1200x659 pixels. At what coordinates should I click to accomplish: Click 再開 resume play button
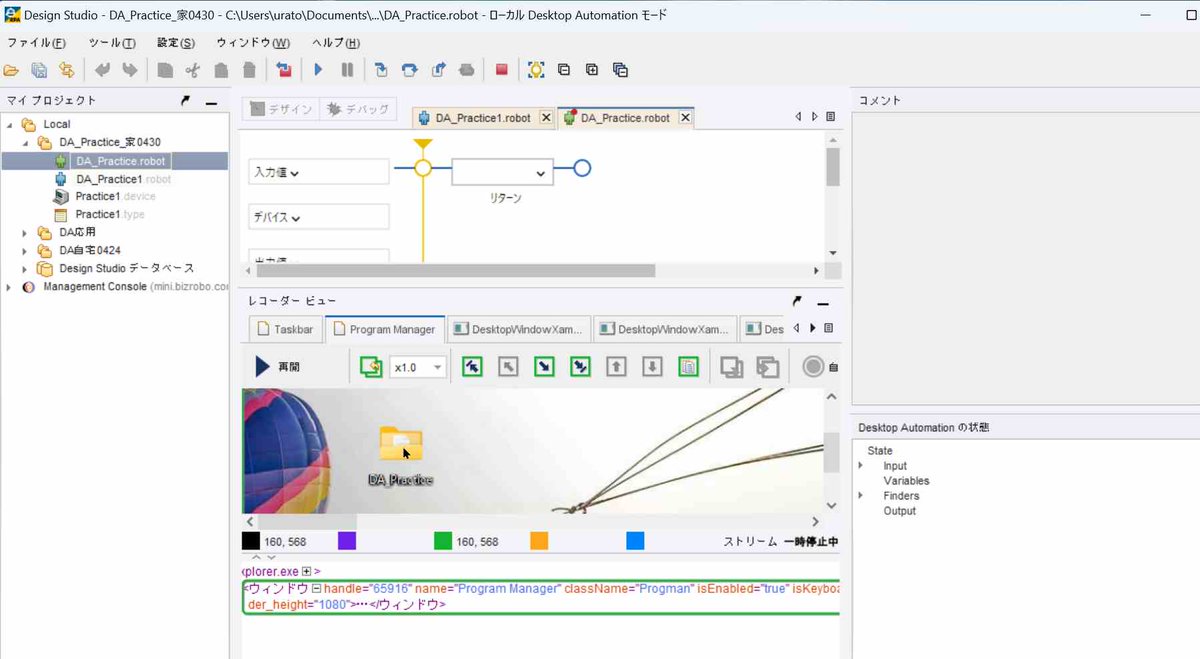point(278,367)
